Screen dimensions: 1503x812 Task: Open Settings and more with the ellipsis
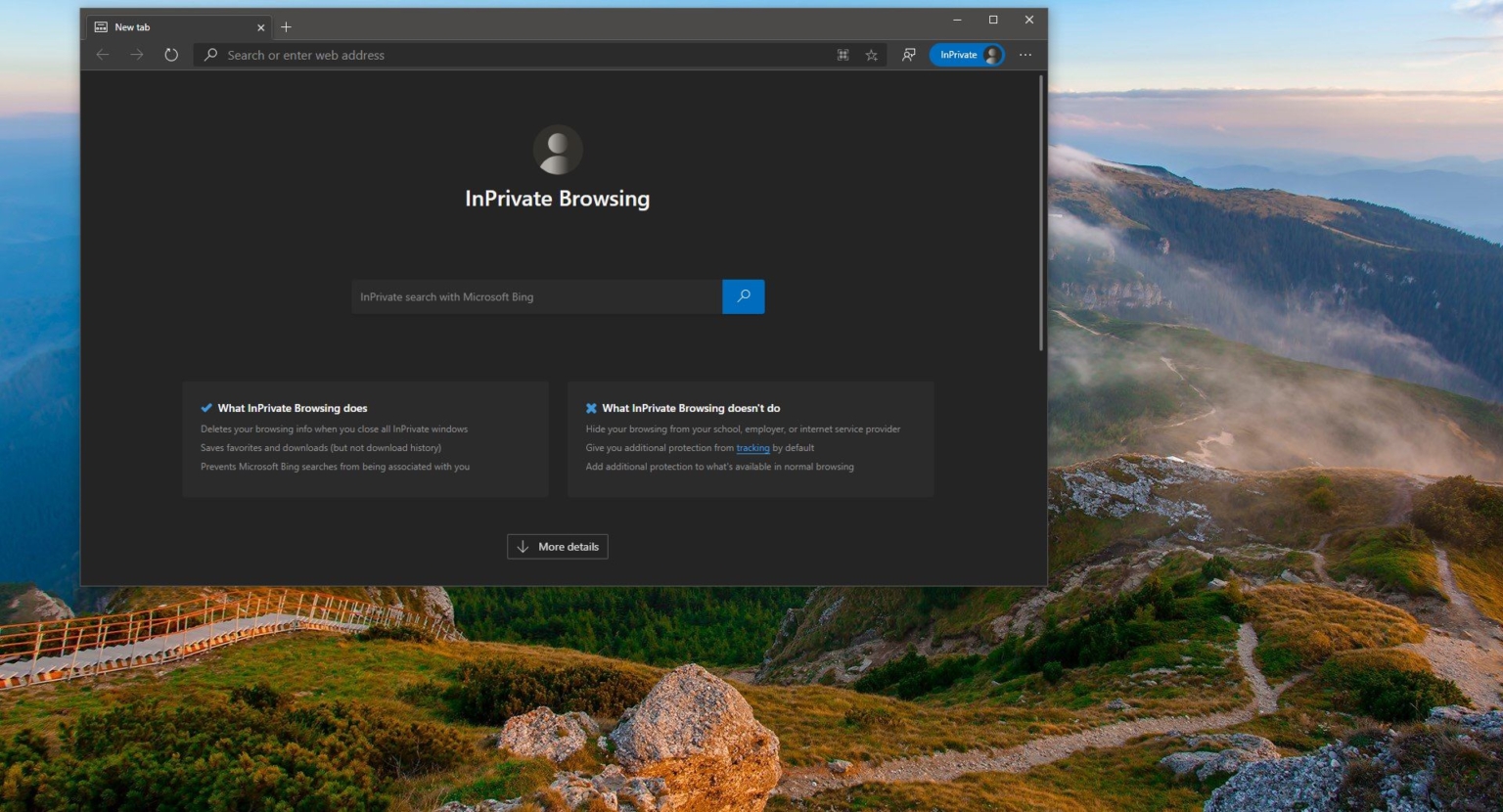pyautogui.click(x=1025, y=55)
